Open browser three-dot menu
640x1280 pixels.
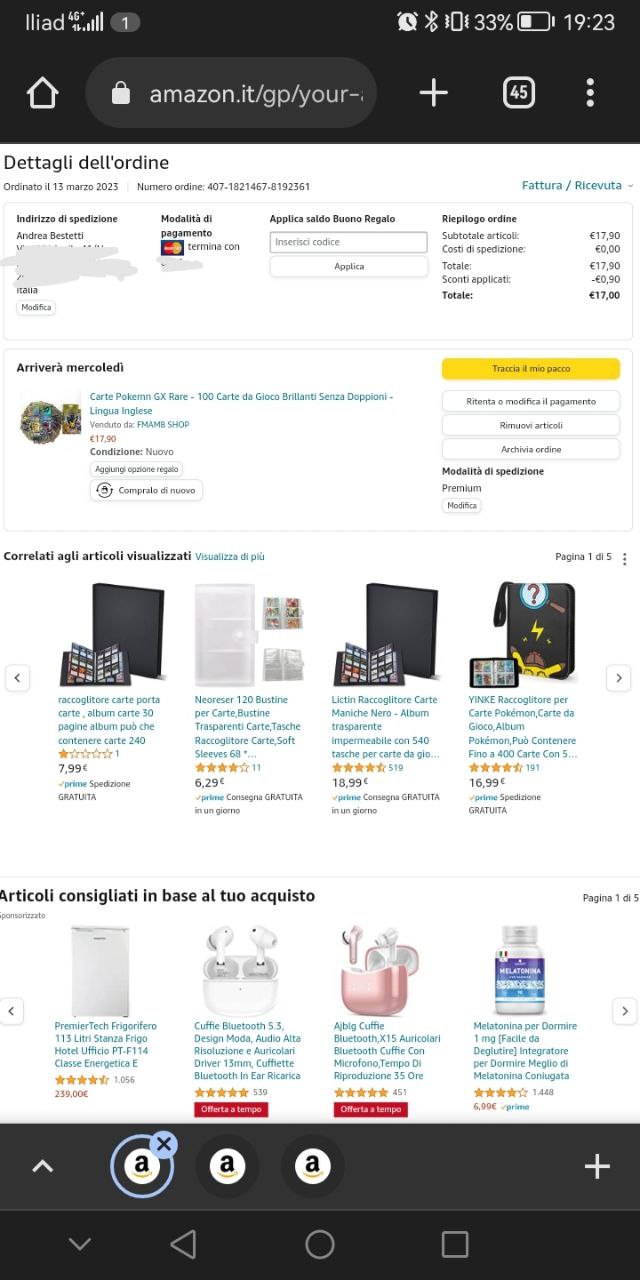point(590,93)
